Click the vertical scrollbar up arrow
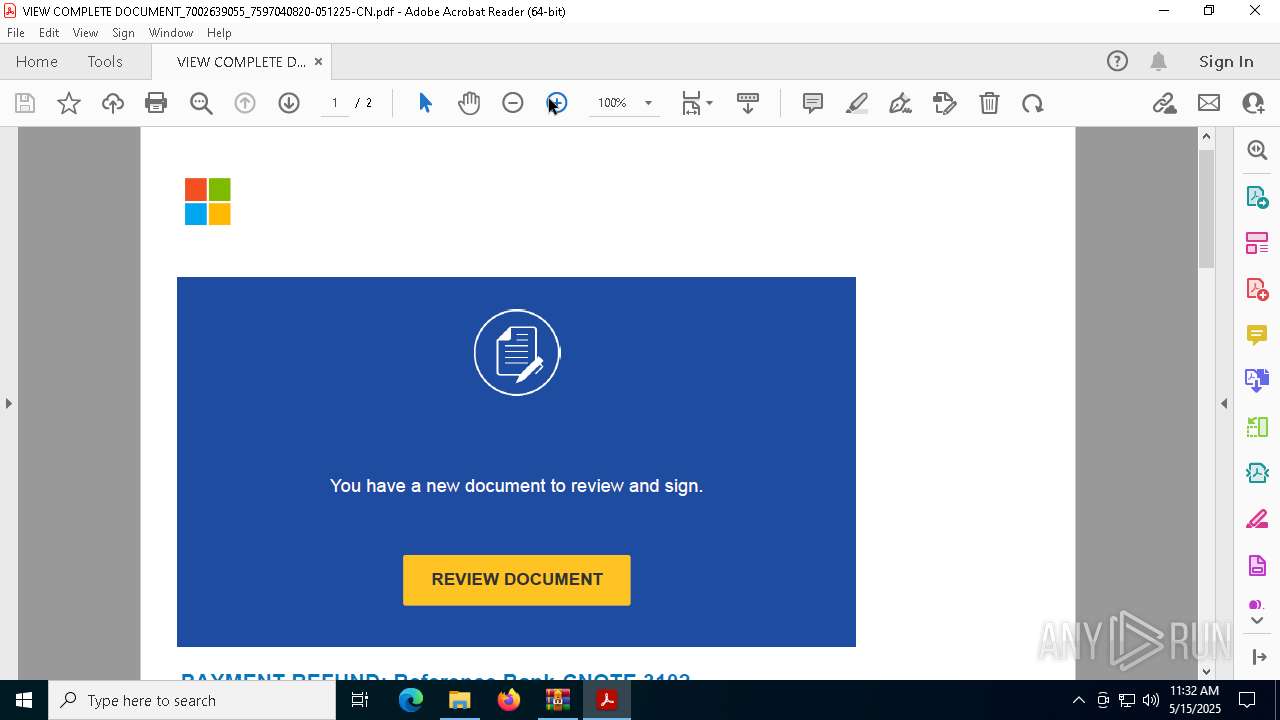 [1206, 136]
